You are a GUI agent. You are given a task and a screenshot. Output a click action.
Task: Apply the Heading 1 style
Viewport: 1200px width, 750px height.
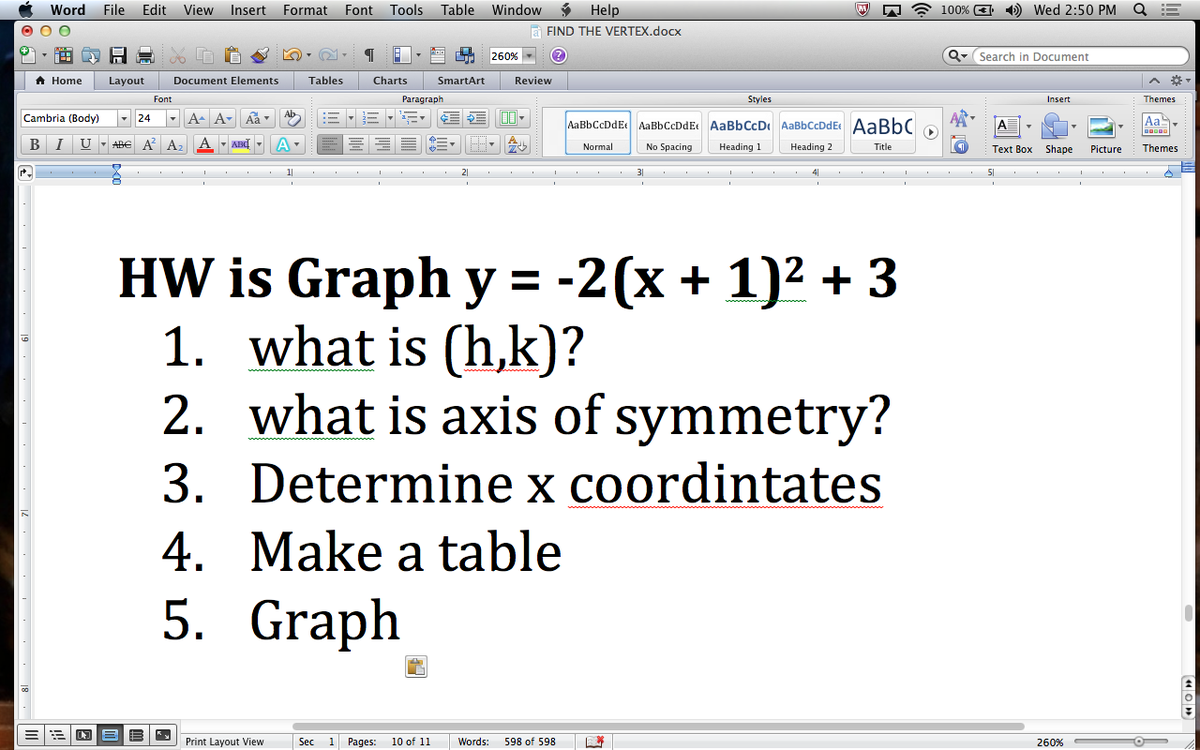point(740,133)
